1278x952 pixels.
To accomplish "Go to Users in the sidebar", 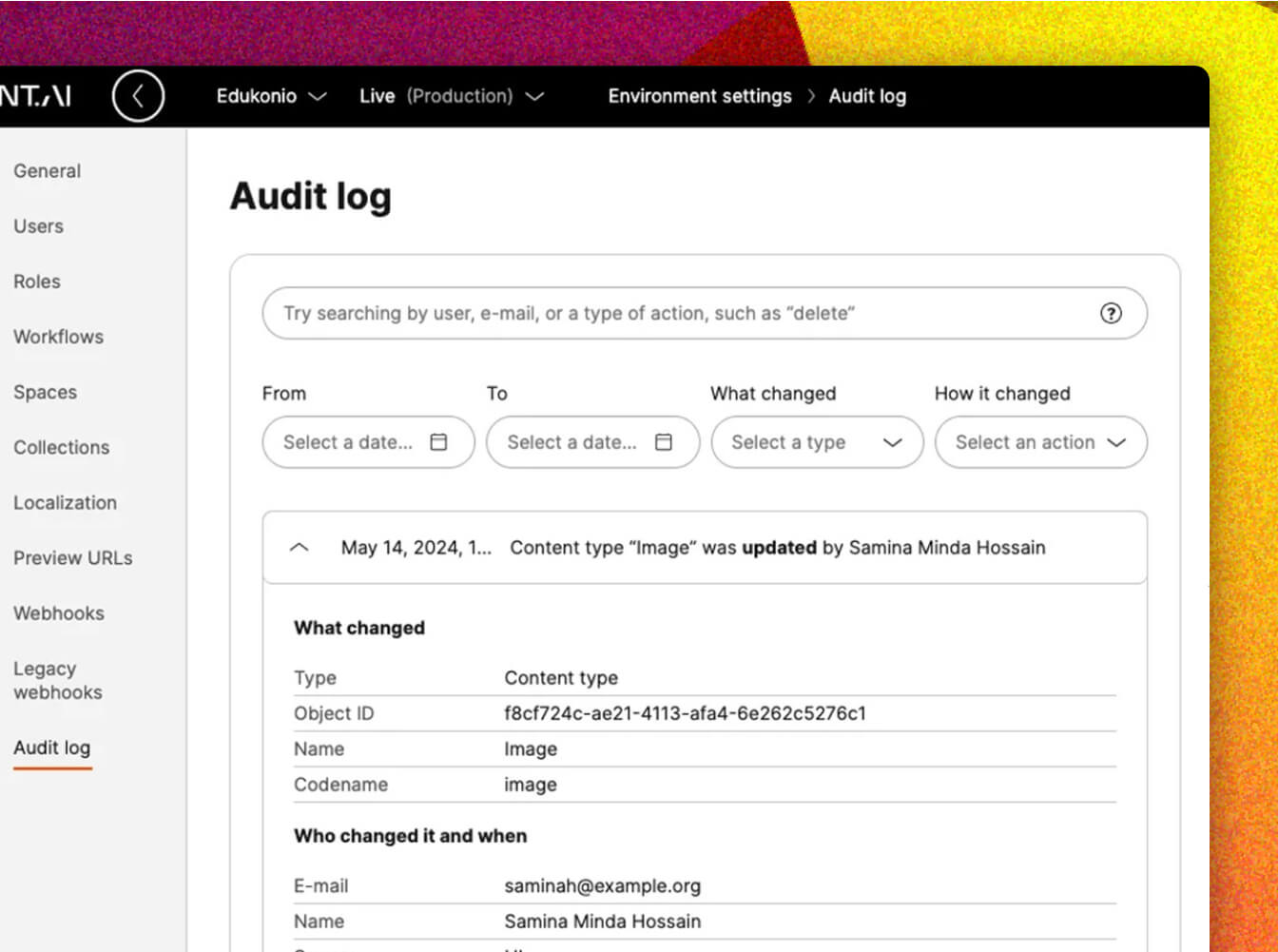I will point(39,226).
